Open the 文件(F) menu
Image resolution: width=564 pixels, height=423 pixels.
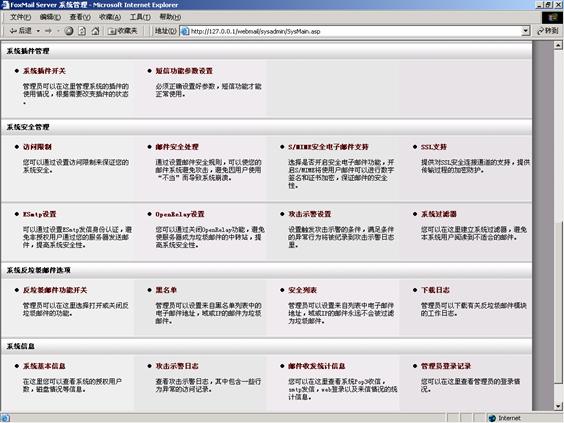click(21, 17)
